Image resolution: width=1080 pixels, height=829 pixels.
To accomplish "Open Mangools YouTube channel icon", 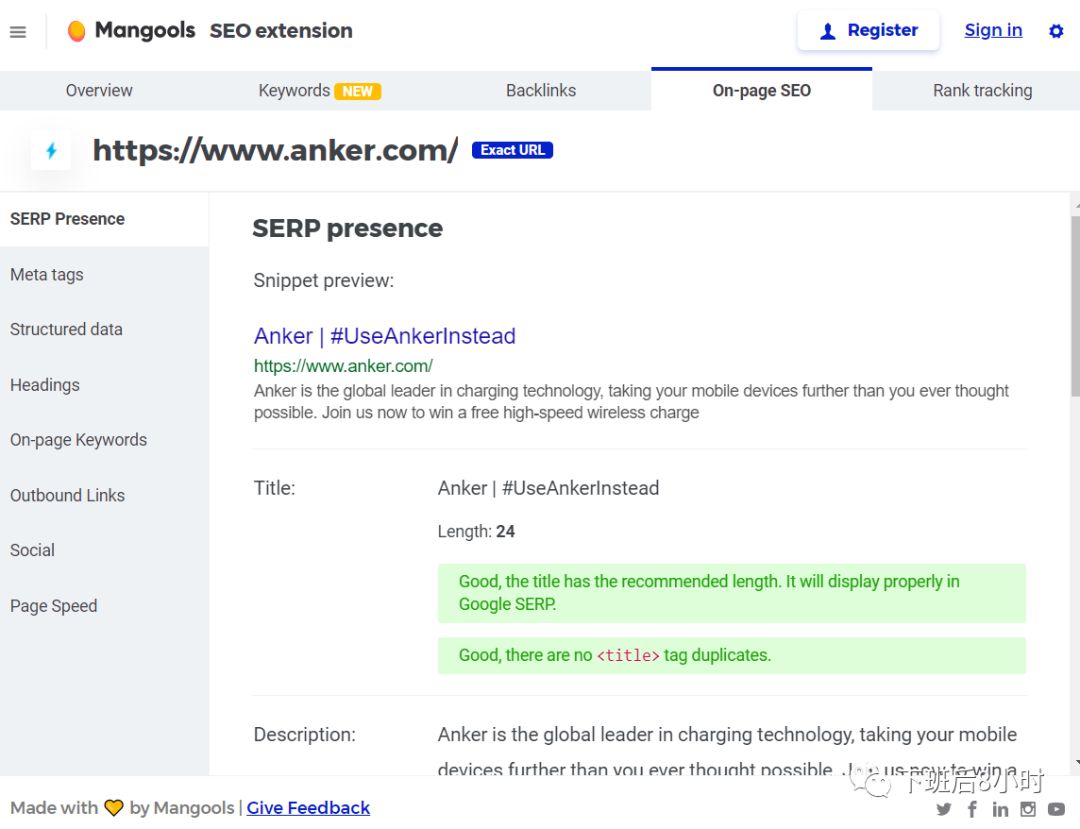I will [x=1056, y=809].
